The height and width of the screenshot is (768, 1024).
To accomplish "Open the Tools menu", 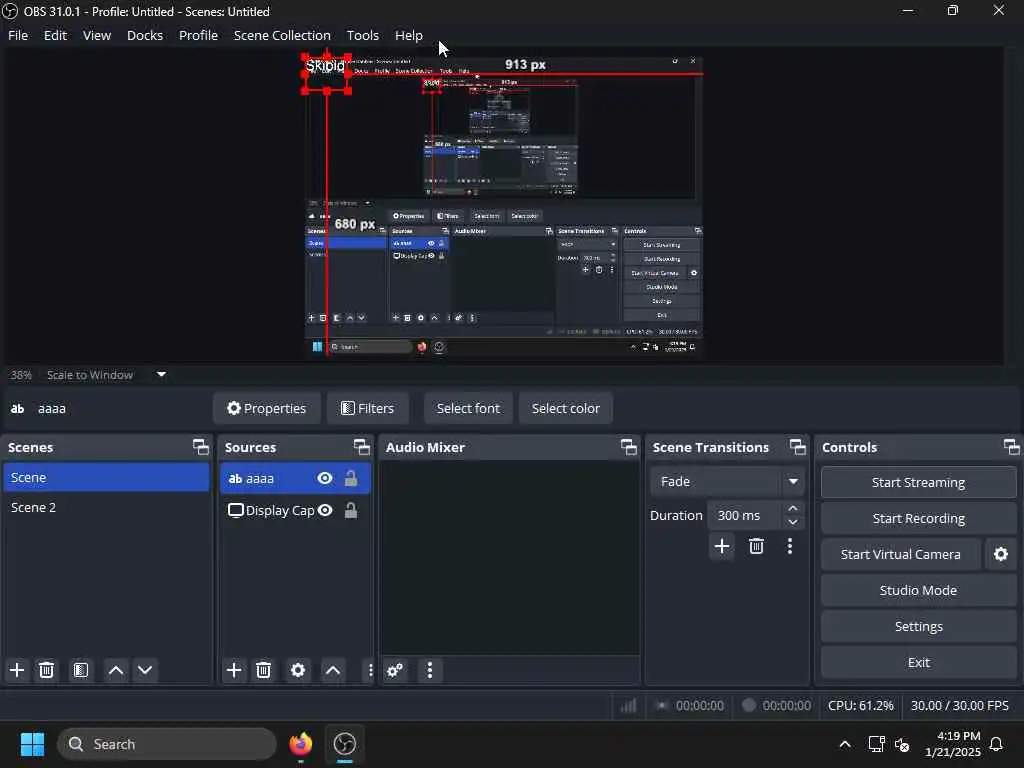I will pyautogui.click(x=362, y=35).
